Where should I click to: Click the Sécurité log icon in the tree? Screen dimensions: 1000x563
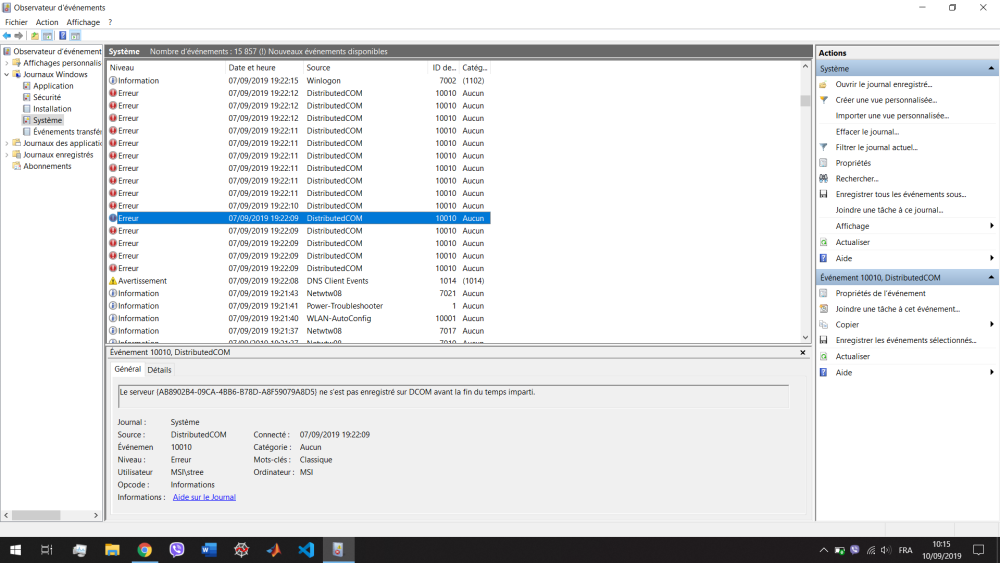[26, 97]
